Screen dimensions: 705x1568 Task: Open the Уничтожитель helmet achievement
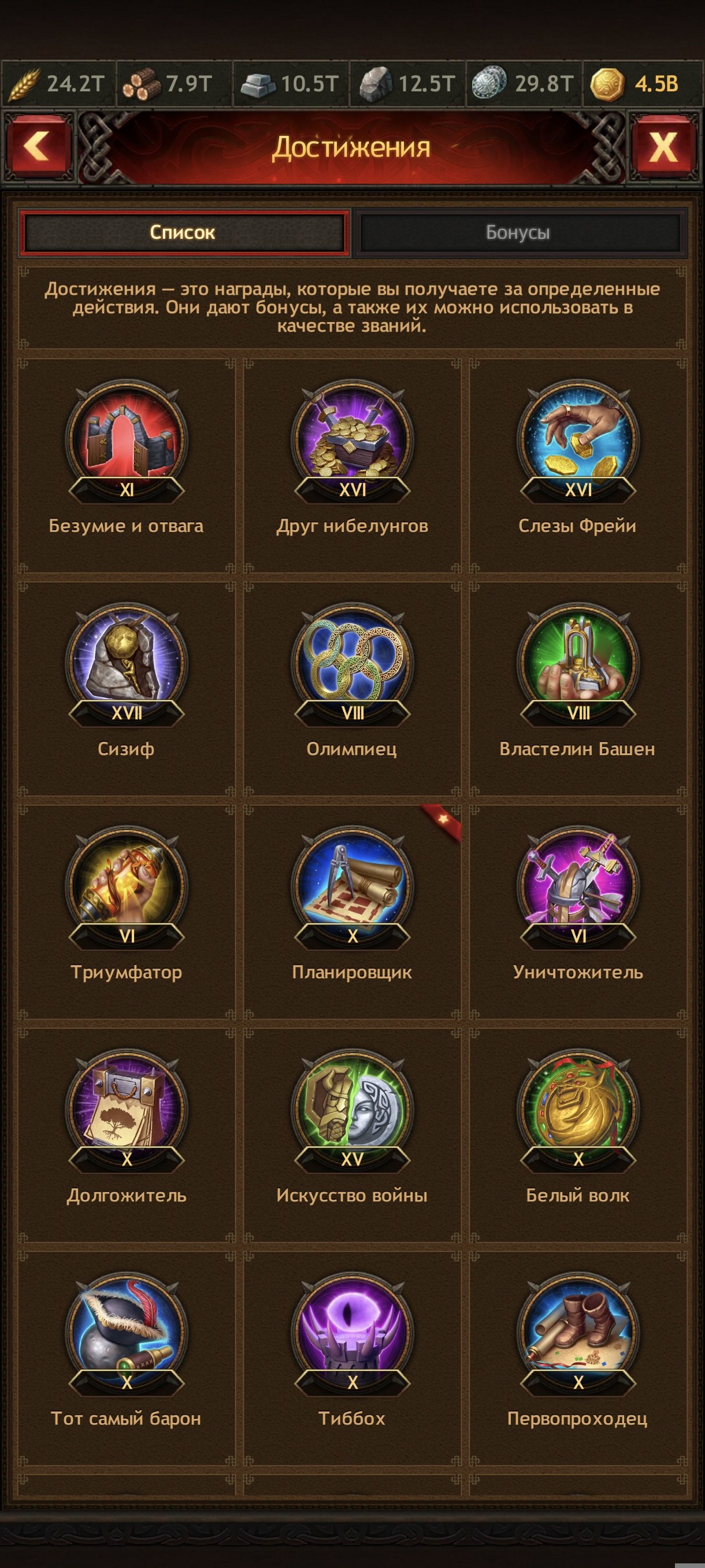578,912
